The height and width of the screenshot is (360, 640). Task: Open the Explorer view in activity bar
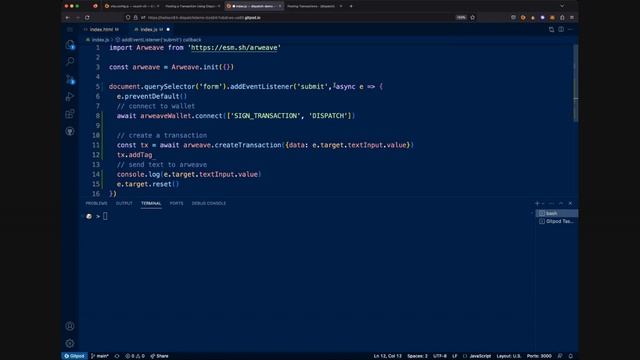70,44
